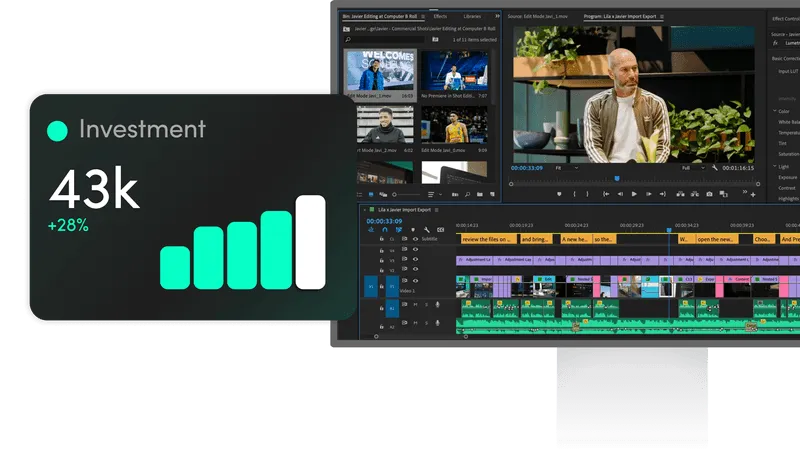800x450 pixels.
Task: Switch Project panel to icon view
Action: [x=371, y=194]
